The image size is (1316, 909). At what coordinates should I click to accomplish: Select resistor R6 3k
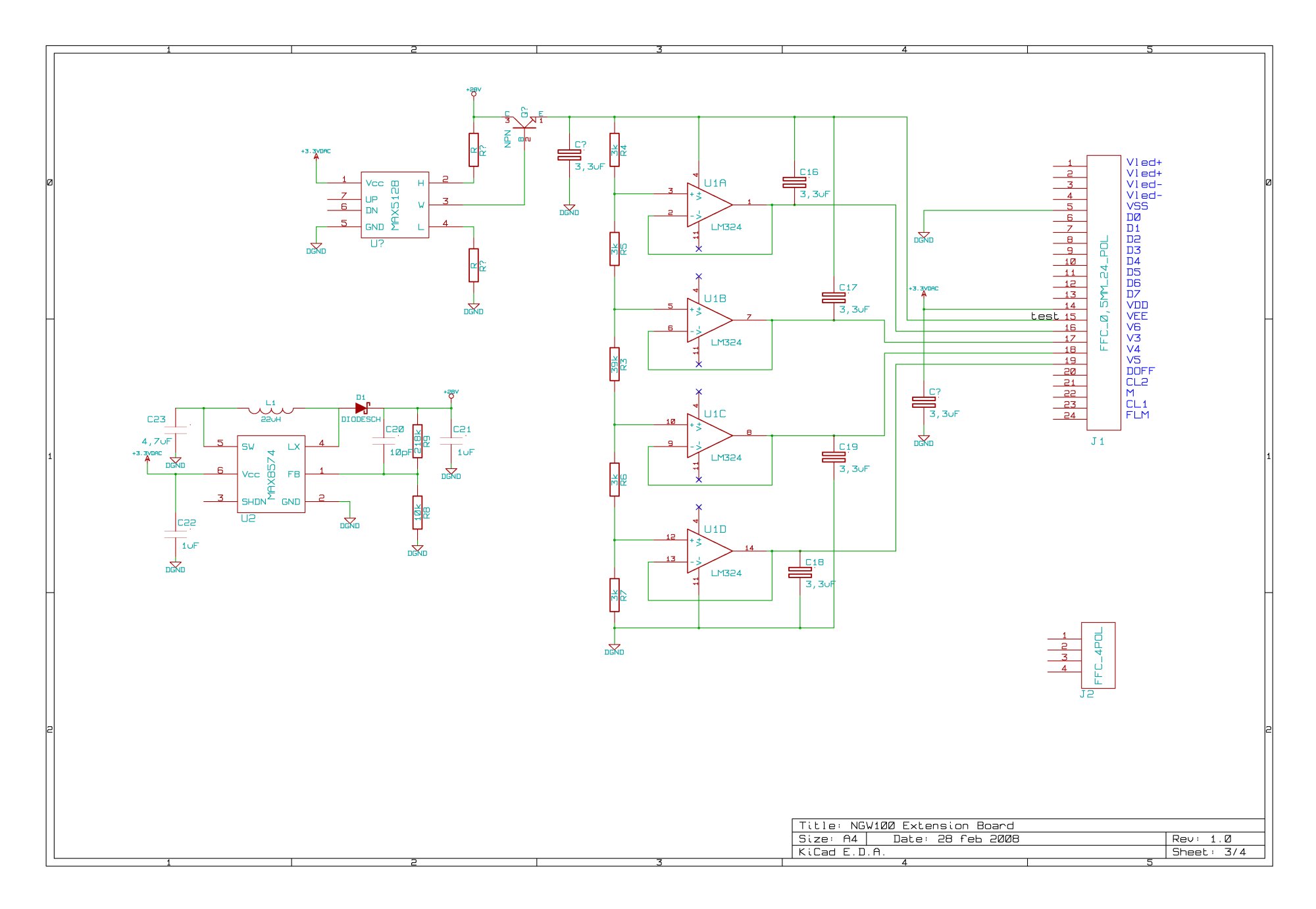(x=615, y=479)
